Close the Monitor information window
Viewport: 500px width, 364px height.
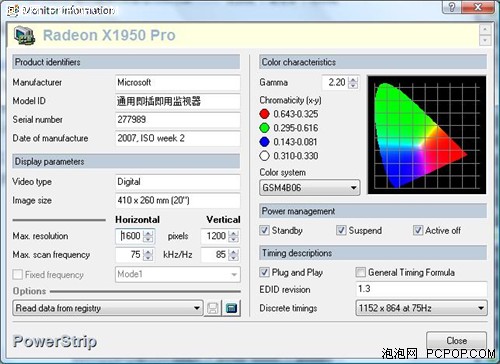pyautogui.click(x=478, y=7)
